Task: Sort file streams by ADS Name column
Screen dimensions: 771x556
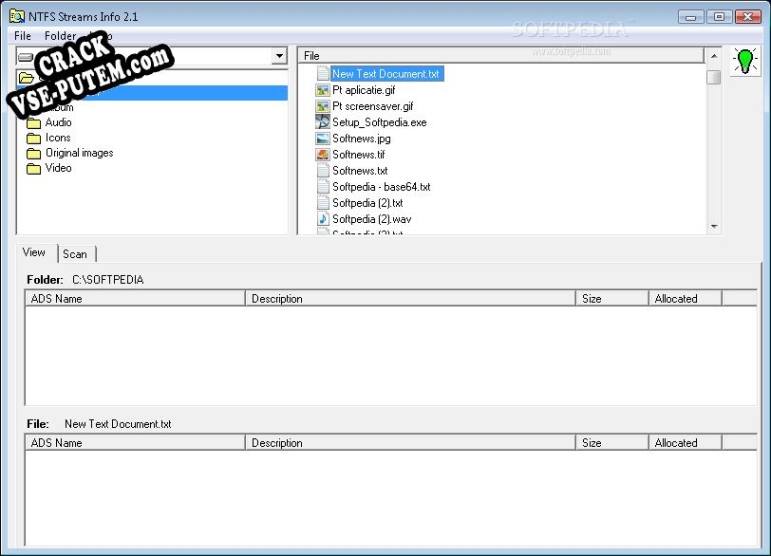Action: point(135,442)
